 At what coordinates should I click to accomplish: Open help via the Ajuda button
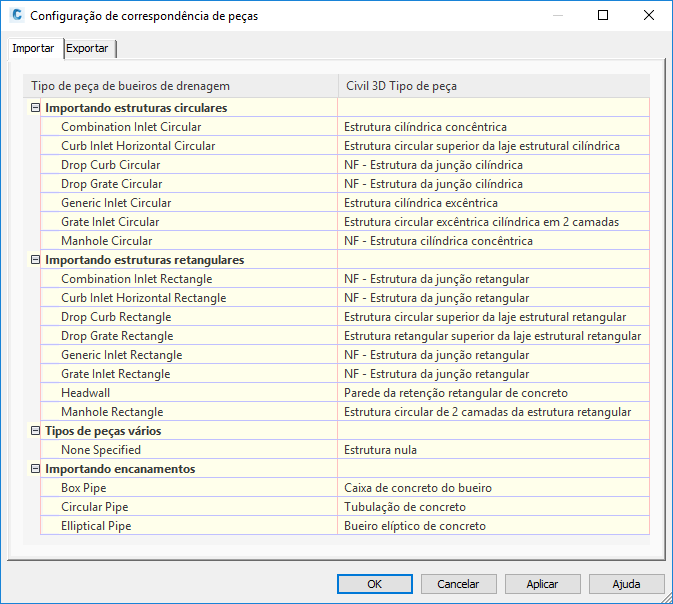click(627, 584)
